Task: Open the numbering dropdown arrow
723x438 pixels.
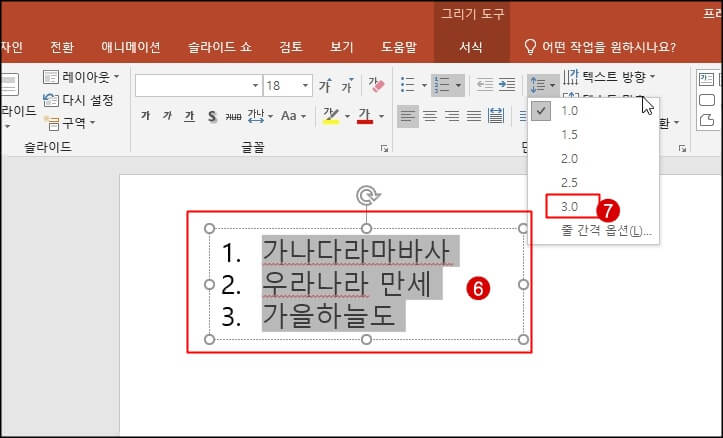Action: (458, 85)
